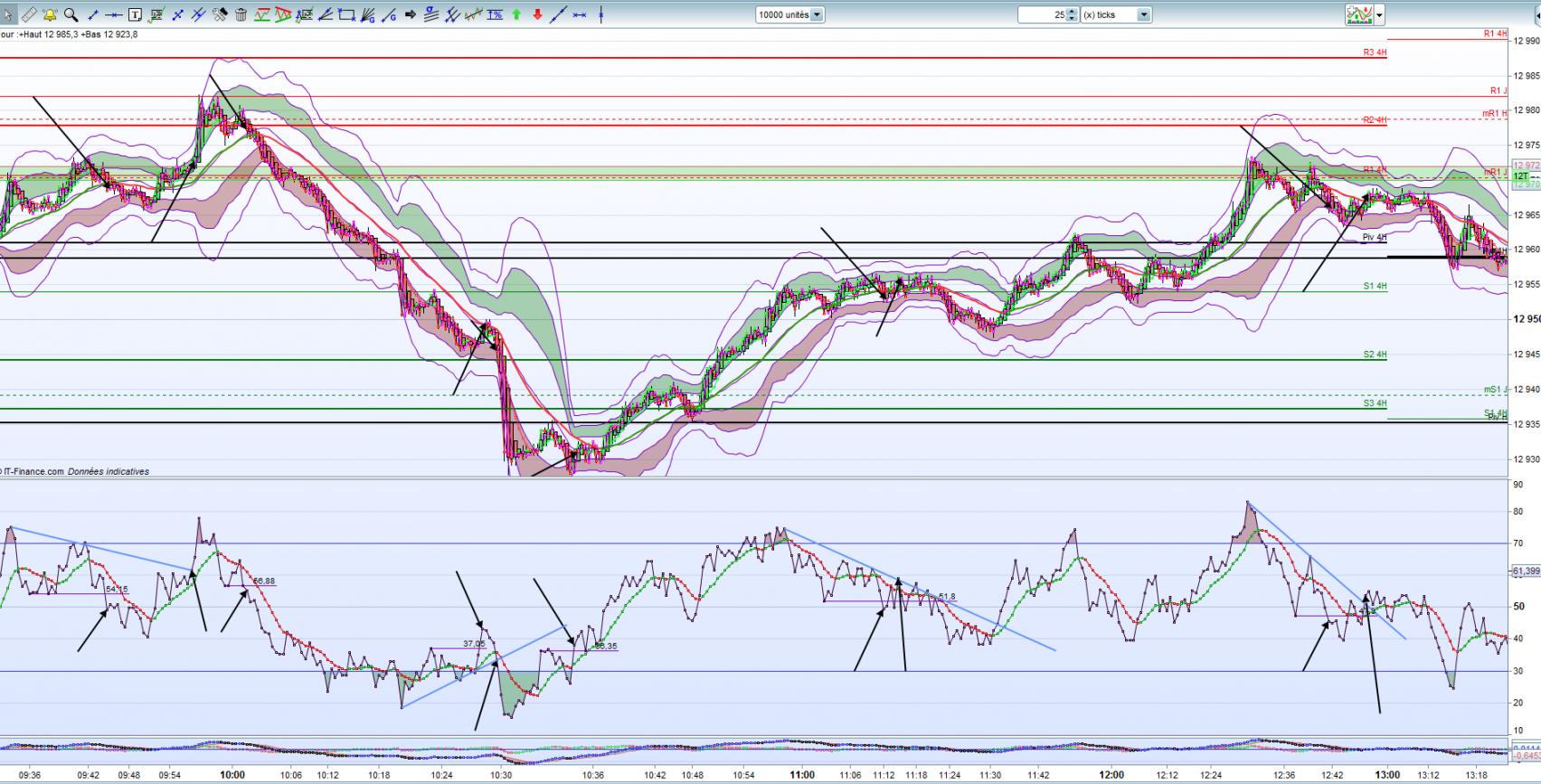Click the hammer and tools settings icon
Image resolution: width=1541 pixels, height=784 pixels.
coord(220,14)
